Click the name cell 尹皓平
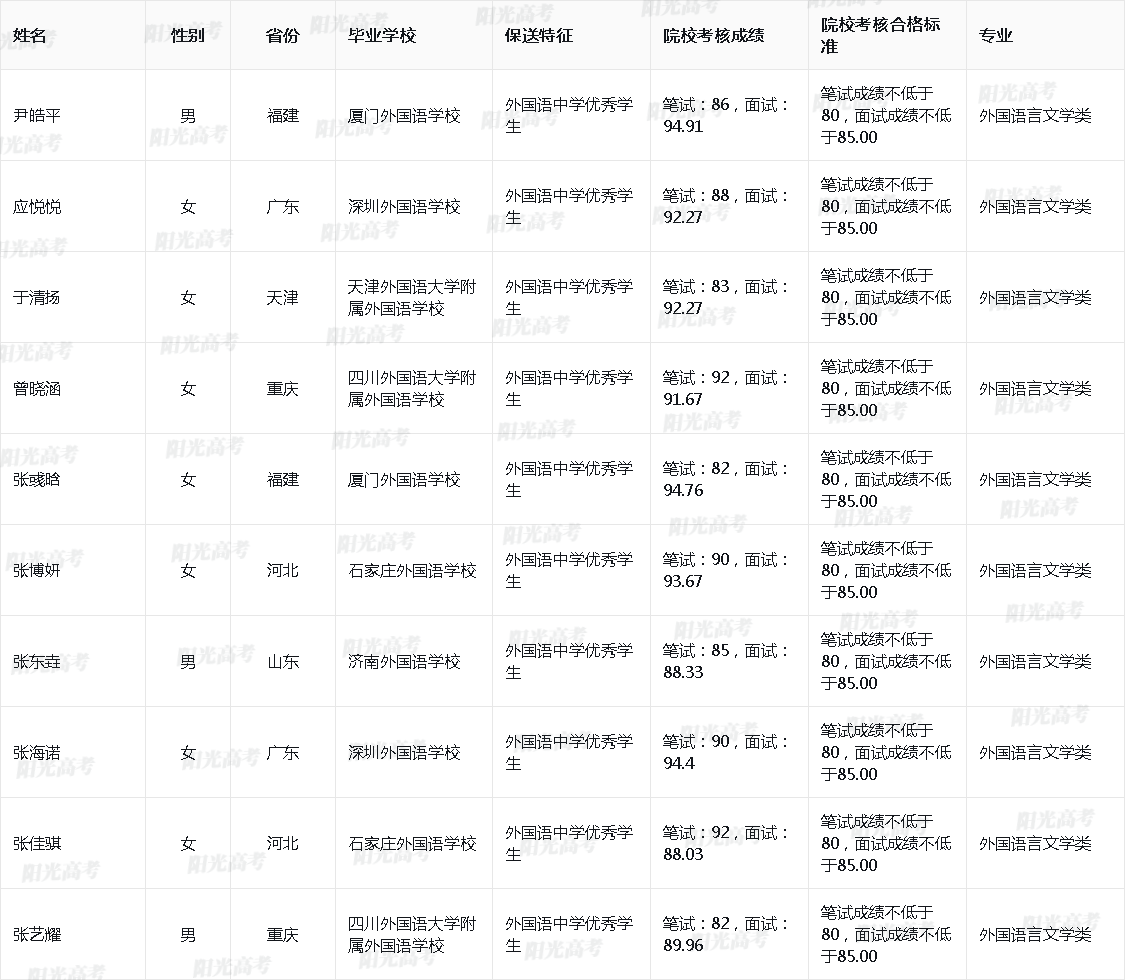 37,116
